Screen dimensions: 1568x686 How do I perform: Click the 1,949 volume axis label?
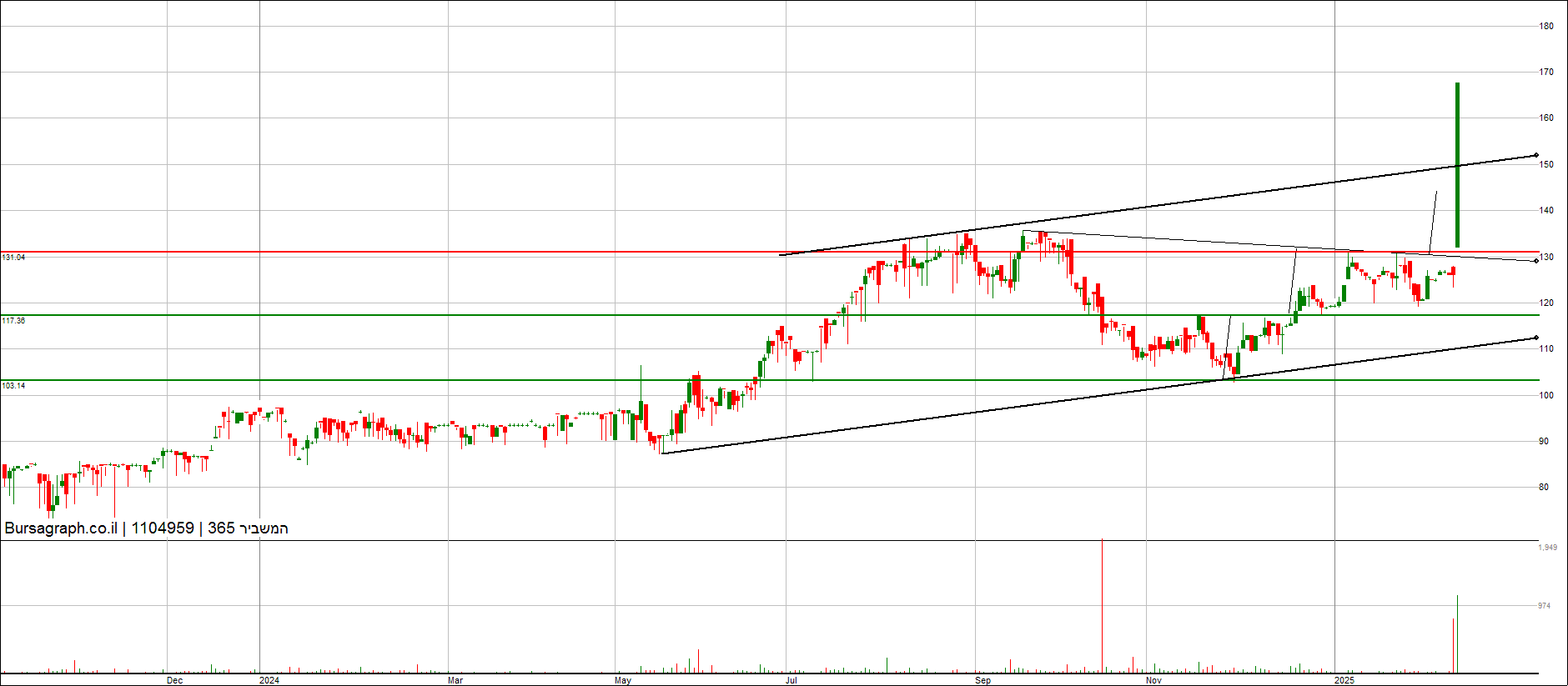click(x=1548, y=548)
